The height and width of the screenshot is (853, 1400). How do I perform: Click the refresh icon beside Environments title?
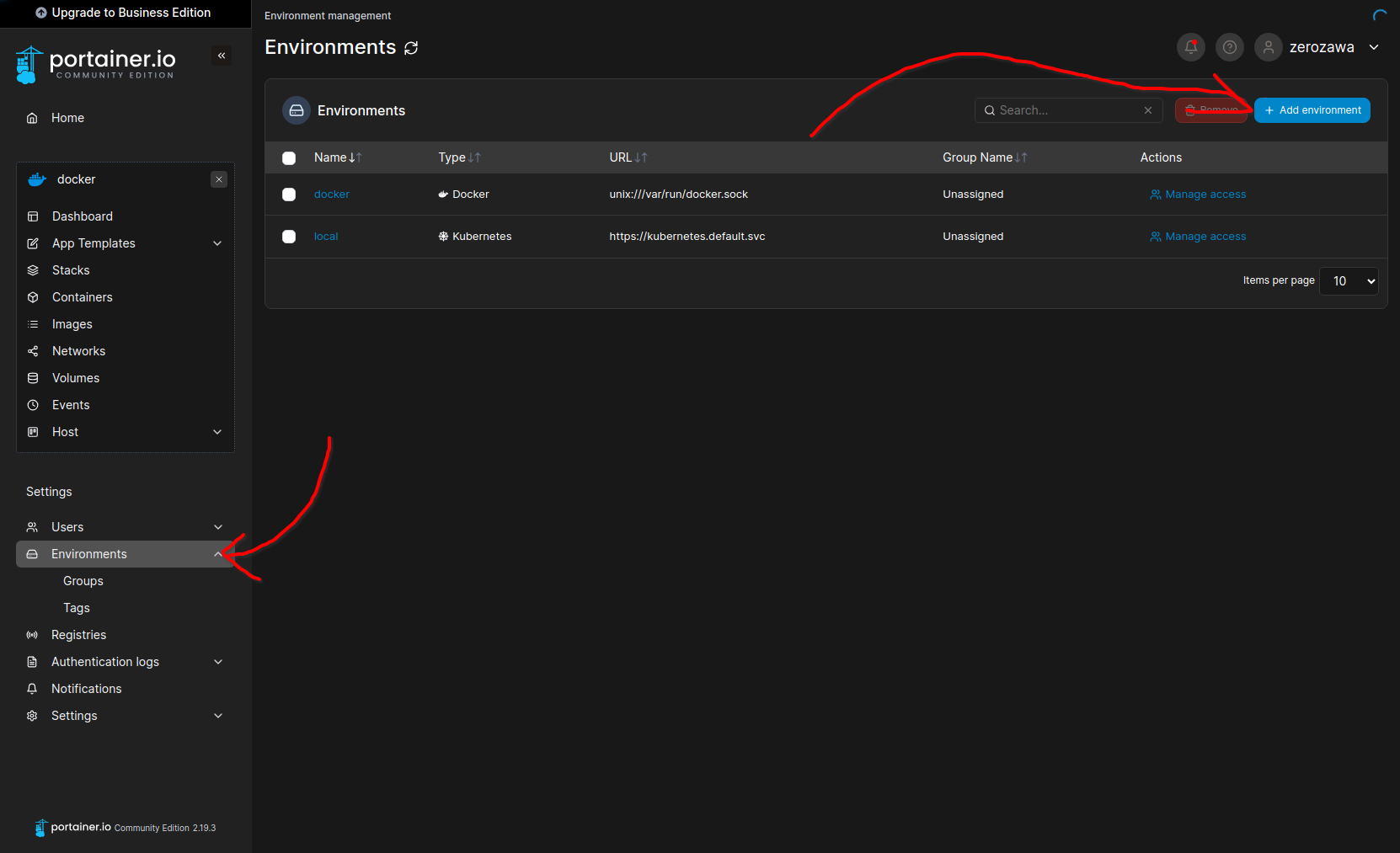[x=411, y=48]
